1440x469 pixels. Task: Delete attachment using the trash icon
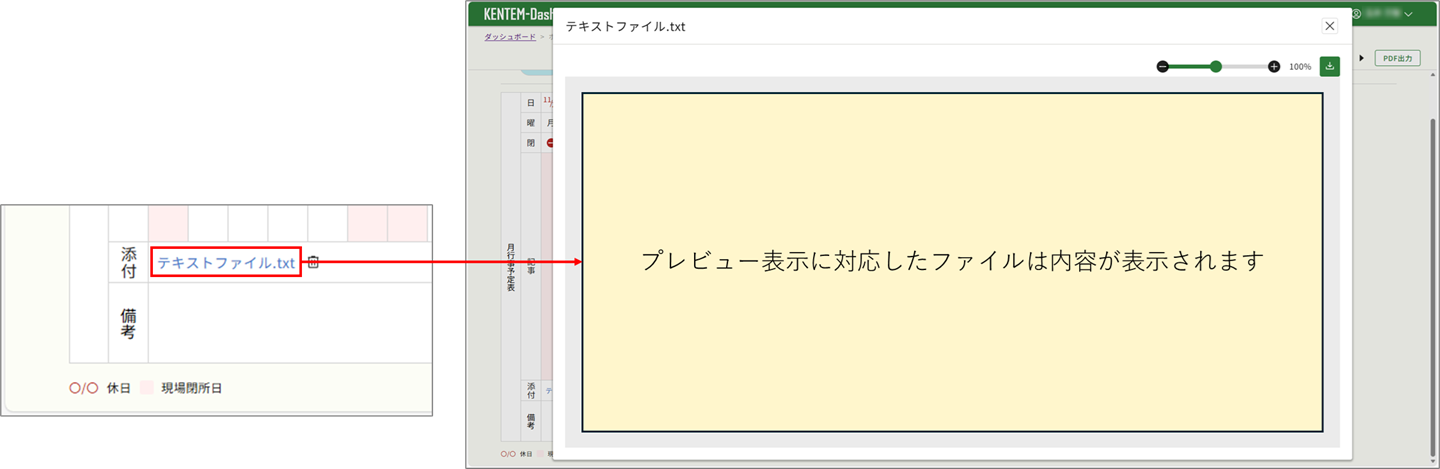(313, 262)
